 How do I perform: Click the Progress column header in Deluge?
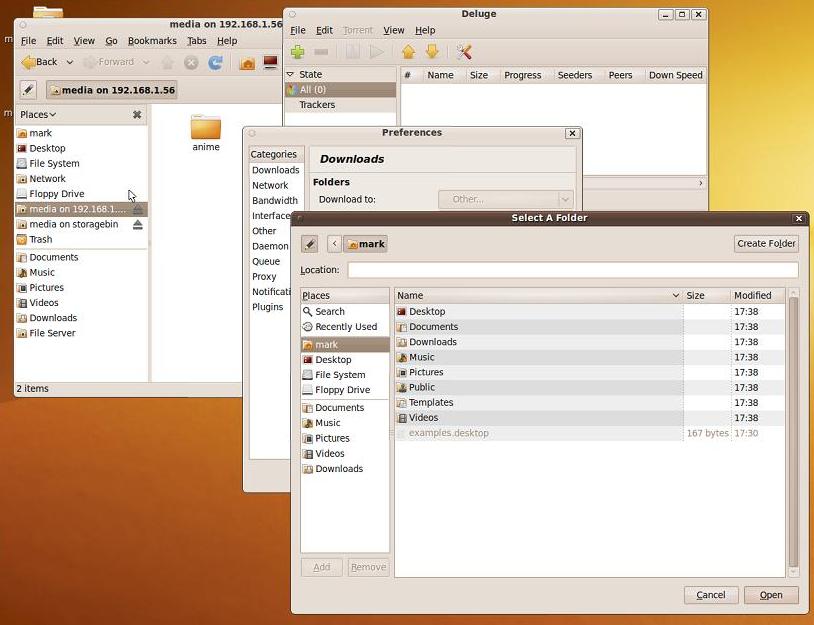(x=522, y=75)
